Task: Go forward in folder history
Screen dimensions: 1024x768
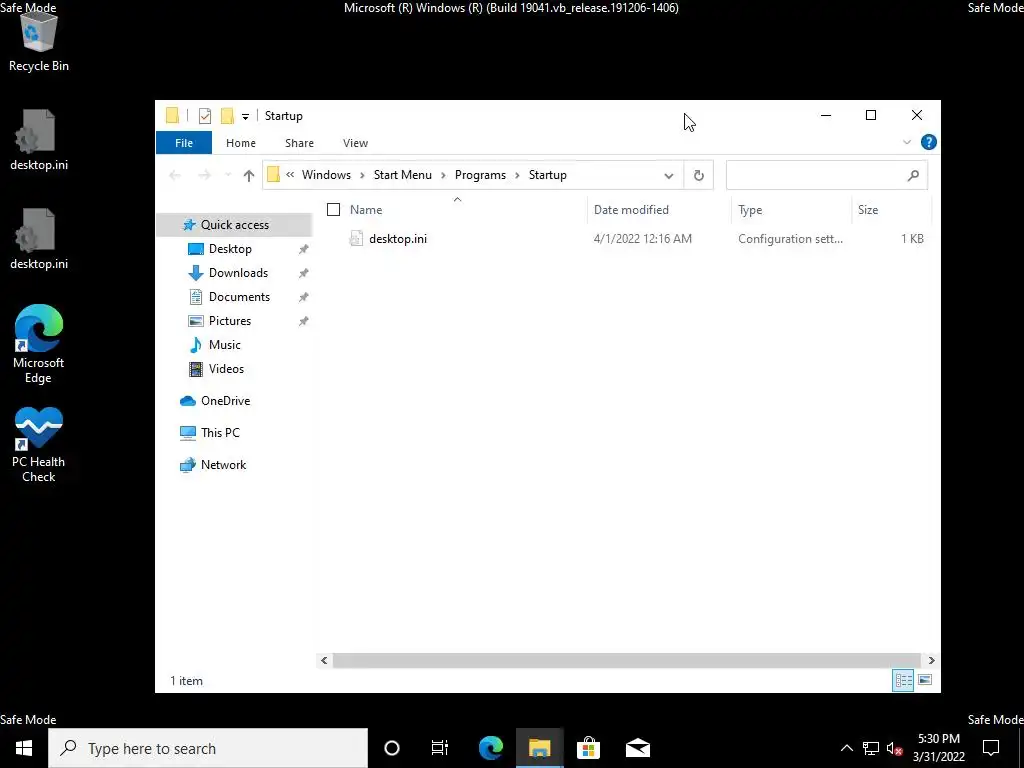Action: (204, 175)
